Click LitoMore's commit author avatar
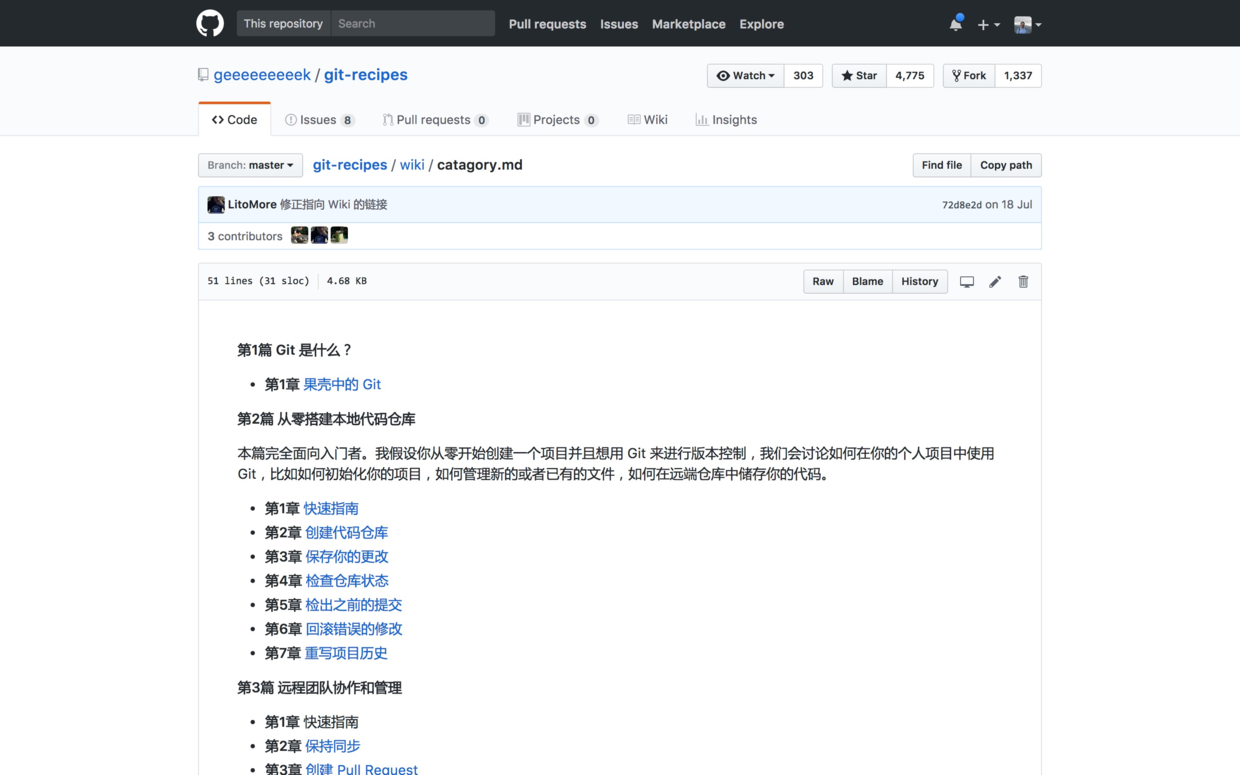This screenshot has width=1240, height=775. pos(216,205)
